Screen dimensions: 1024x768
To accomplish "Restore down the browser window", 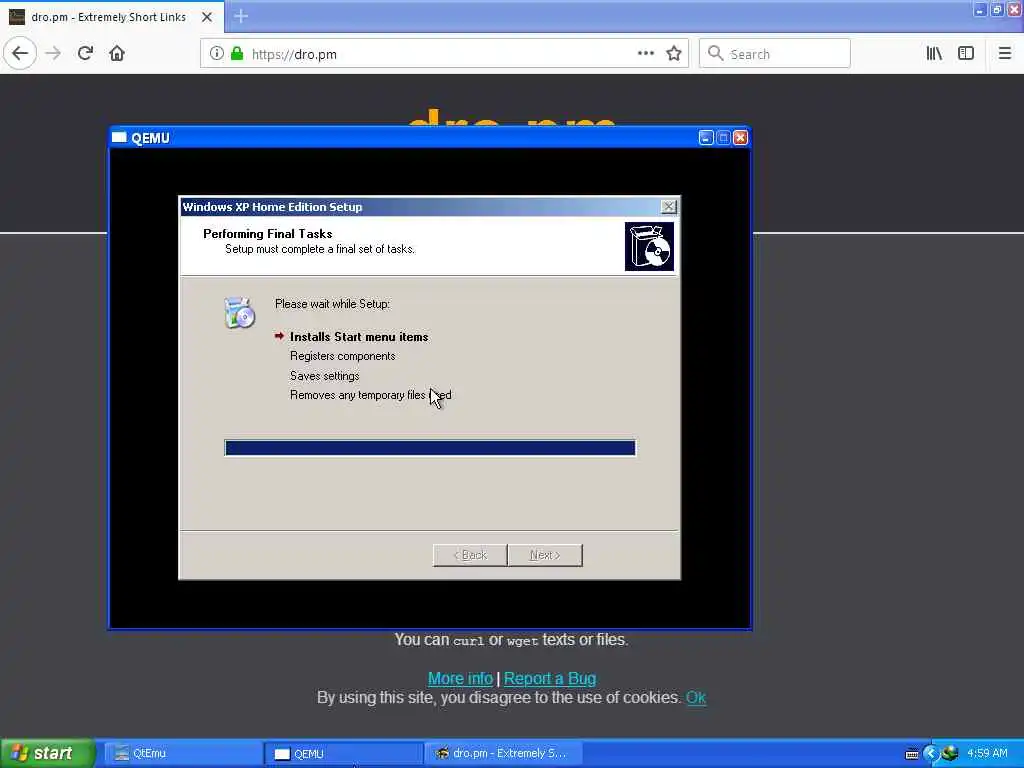I will pos(997,10).
